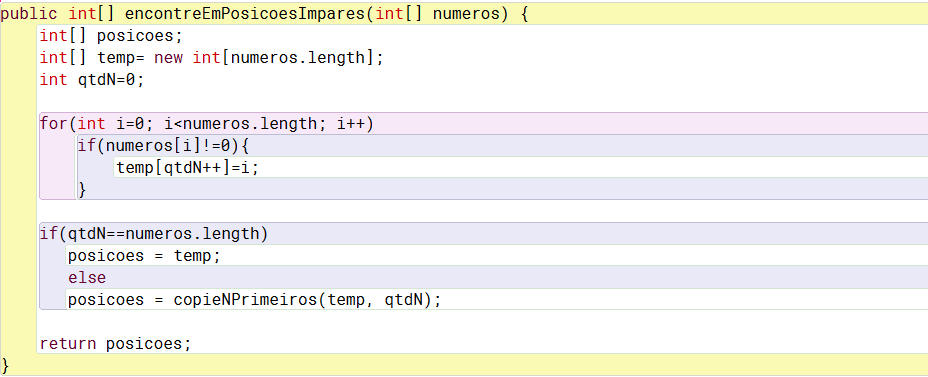Click the purple margin beside for loop
Viewport: 928px width, 377px height.
pos(58,167)
